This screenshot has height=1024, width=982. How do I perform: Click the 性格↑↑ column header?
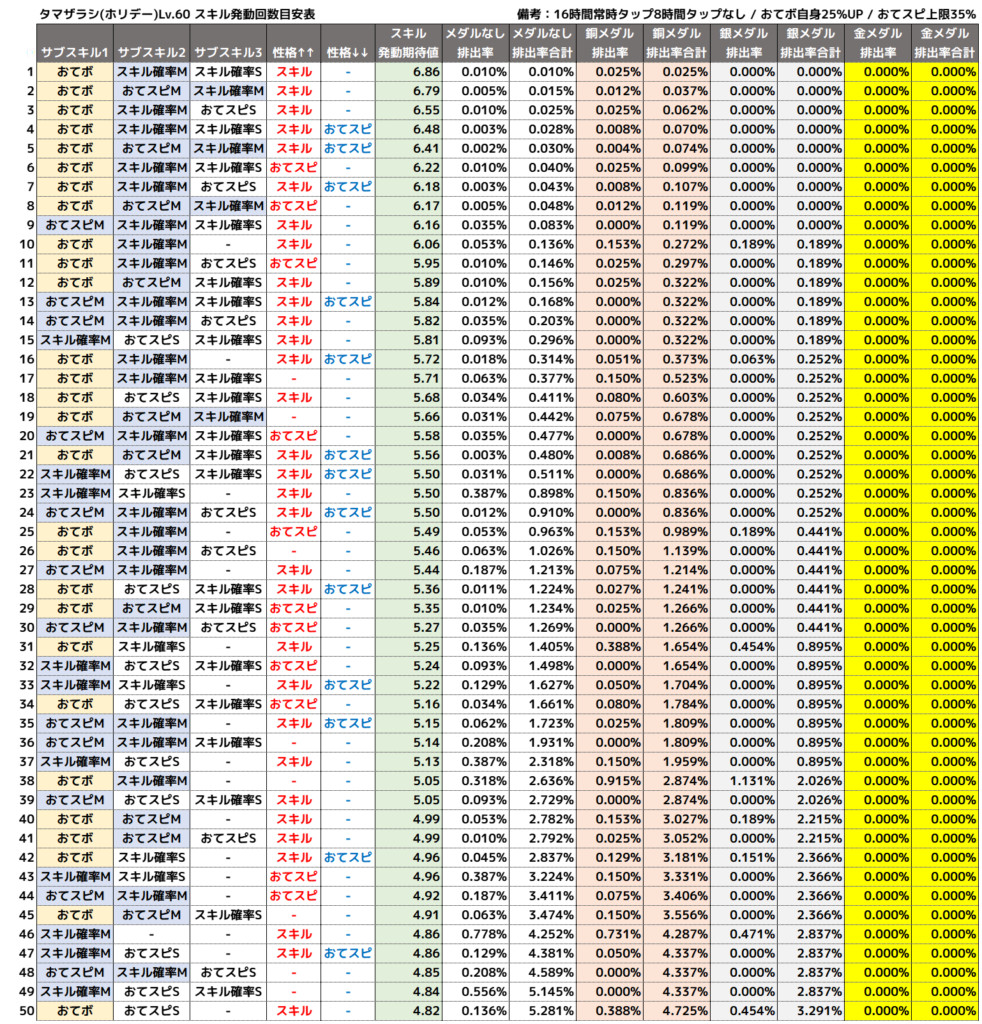(293, 52)
